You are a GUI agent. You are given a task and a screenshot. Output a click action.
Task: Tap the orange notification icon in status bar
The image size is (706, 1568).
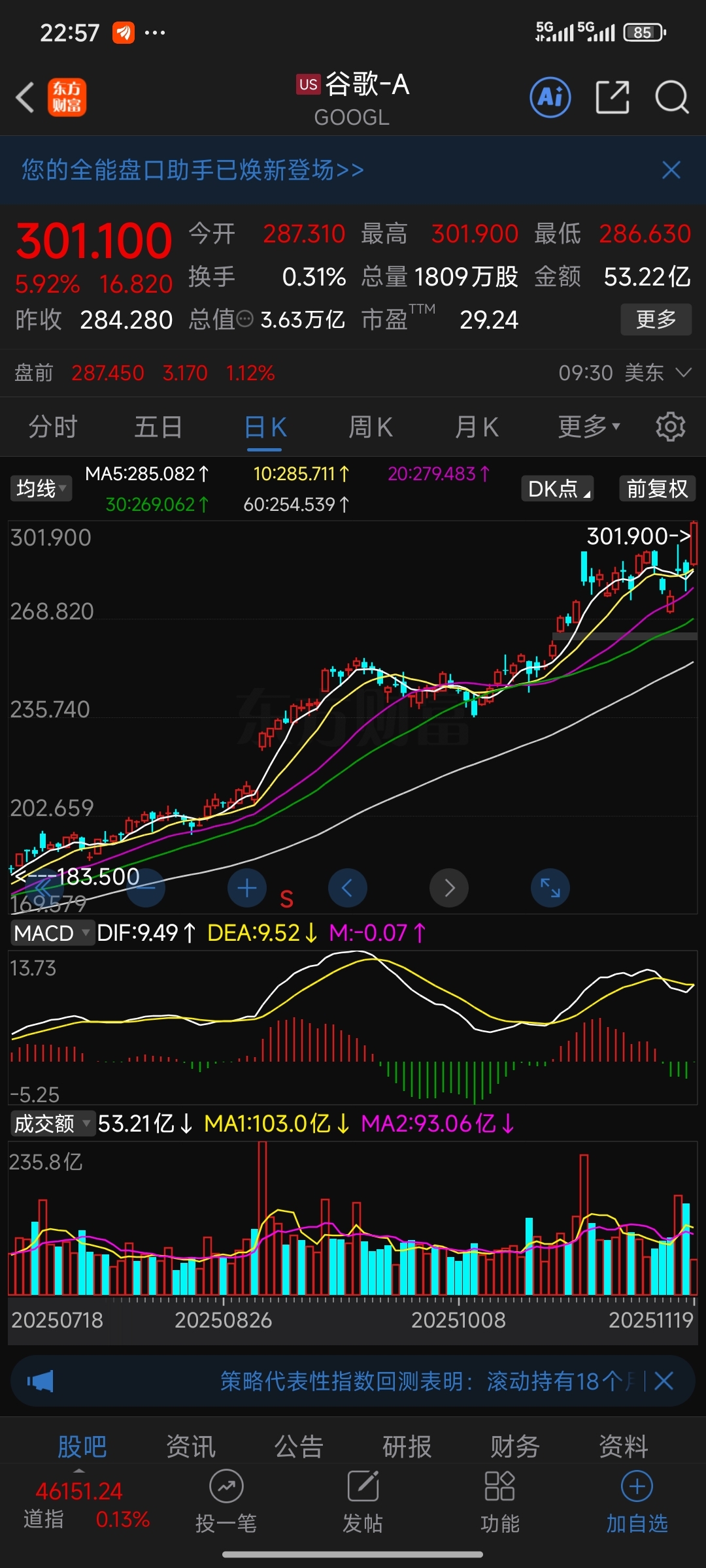pos(123,33)
